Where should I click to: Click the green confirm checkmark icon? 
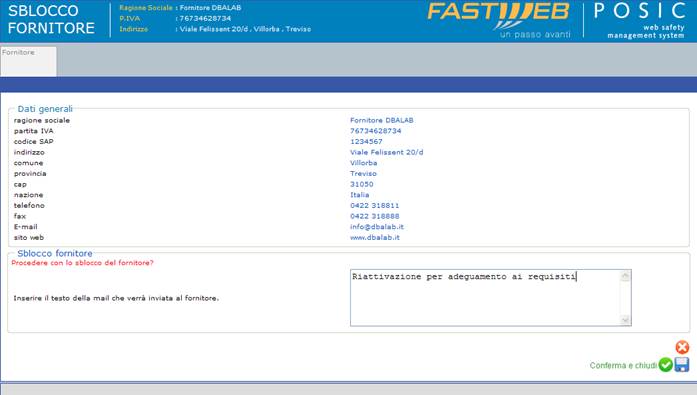tap(665, 365)
